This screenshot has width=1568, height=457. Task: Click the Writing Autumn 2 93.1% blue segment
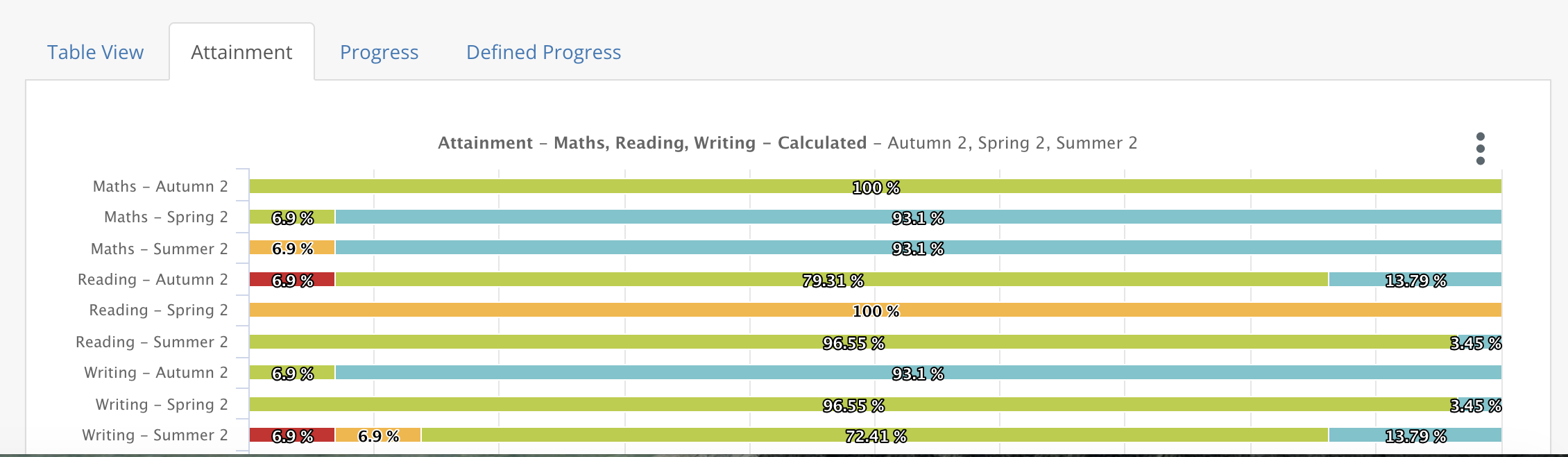pyautogui.click(x=918, y=372)
